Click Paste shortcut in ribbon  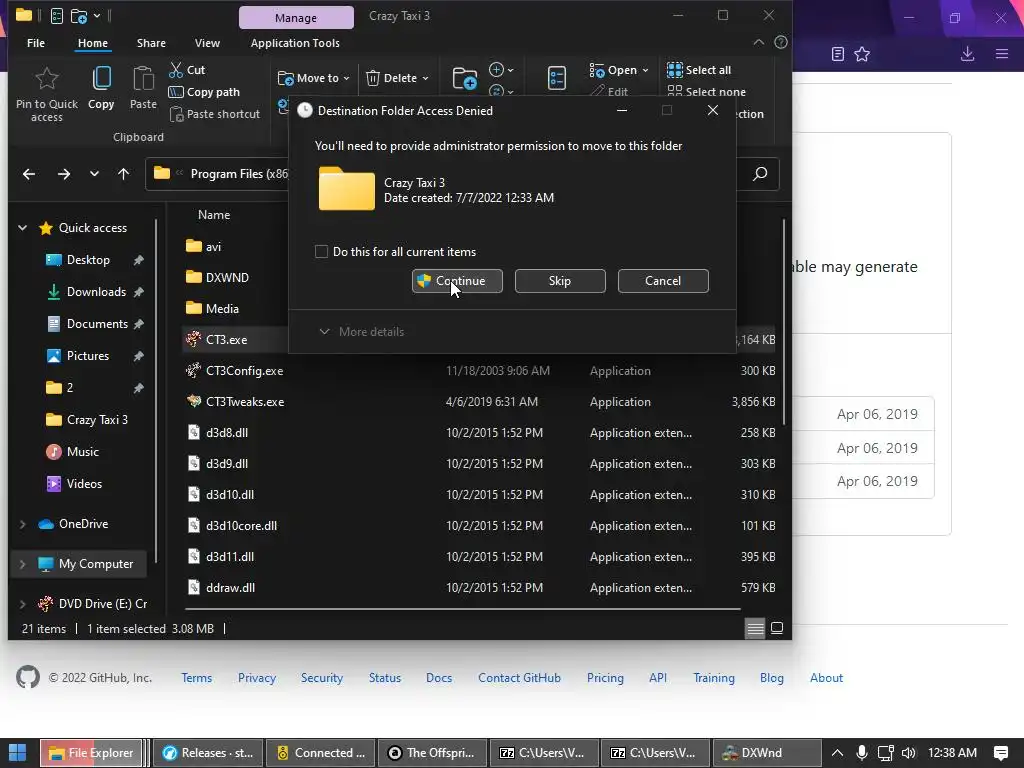click(215, 114)
